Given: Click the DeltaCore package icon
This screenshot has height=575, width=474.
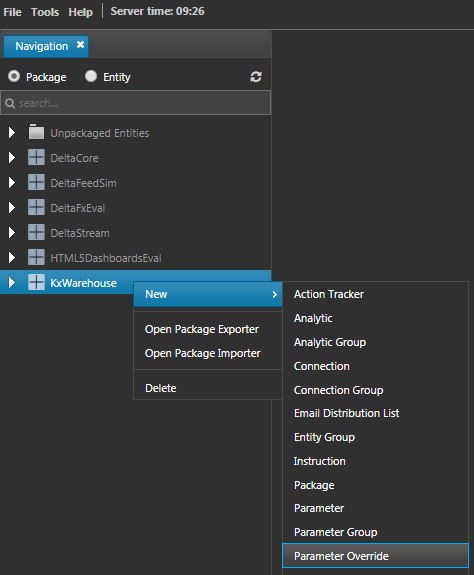Looking at the screenshot, I should click(36, 157).
